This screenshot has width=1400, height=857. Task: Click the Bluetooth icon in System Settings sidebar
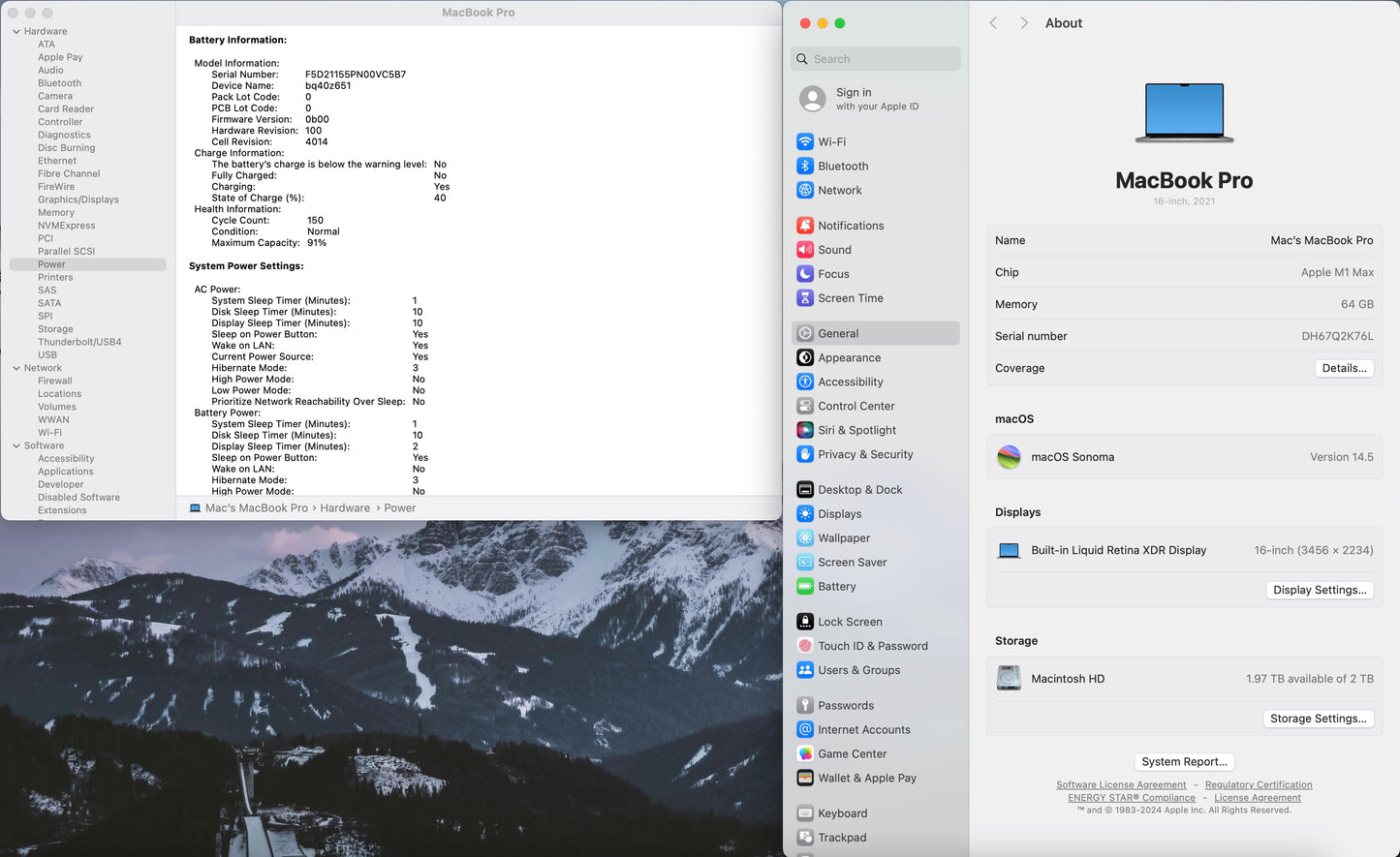coord(805,166)
